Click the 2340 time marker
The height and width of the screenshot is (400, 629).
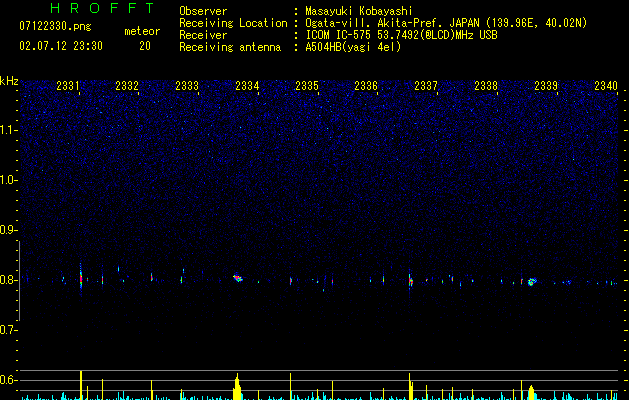pos(606,86)
